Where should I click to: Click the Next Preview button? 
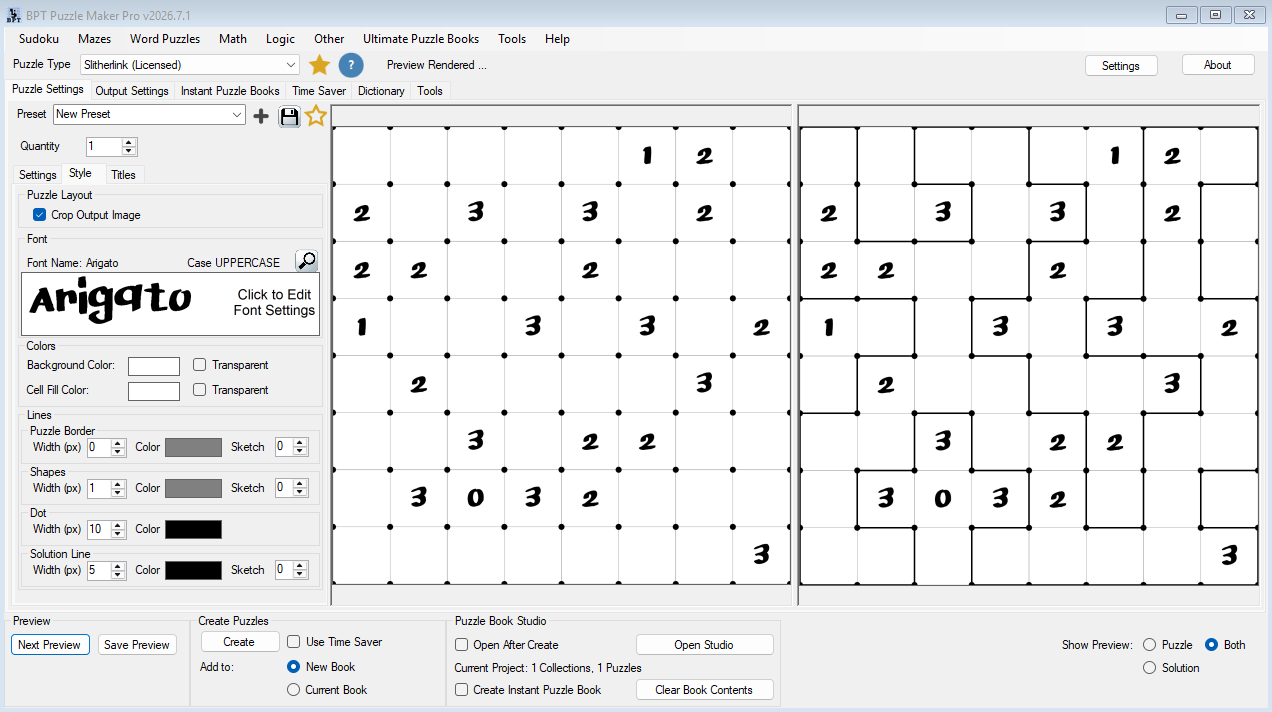[50, 645]
